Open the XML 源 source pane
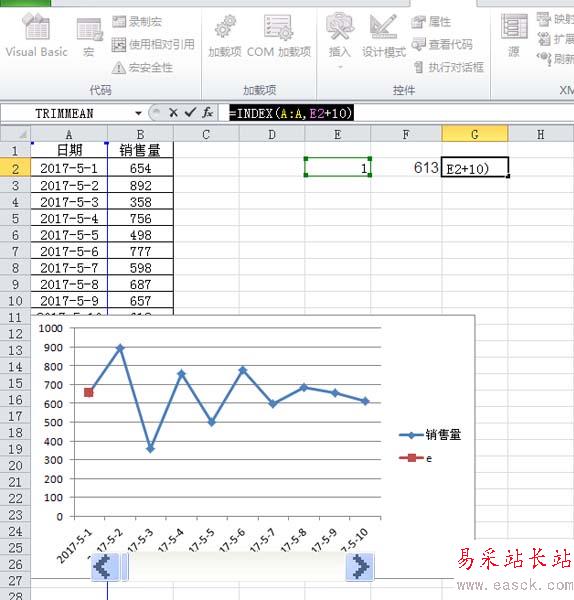 coord(514,36)
